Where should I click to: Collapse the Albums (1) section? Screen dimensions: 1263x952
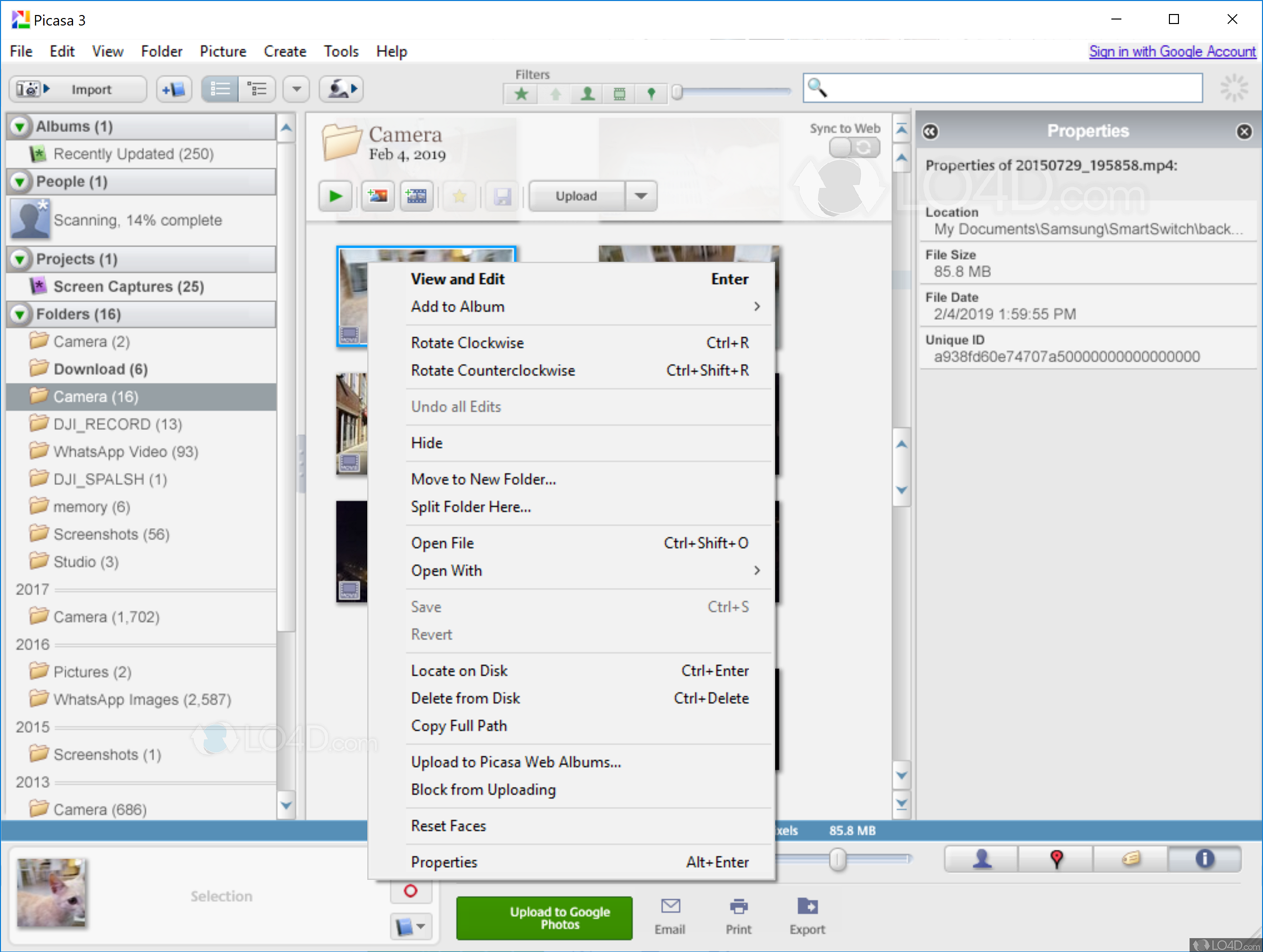click(x=20, y=126)
